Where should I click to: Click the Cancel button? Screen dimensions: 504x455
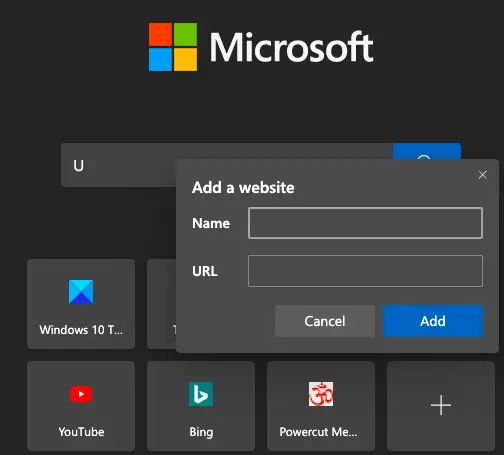pyautogui.click(x=325, y=321)
